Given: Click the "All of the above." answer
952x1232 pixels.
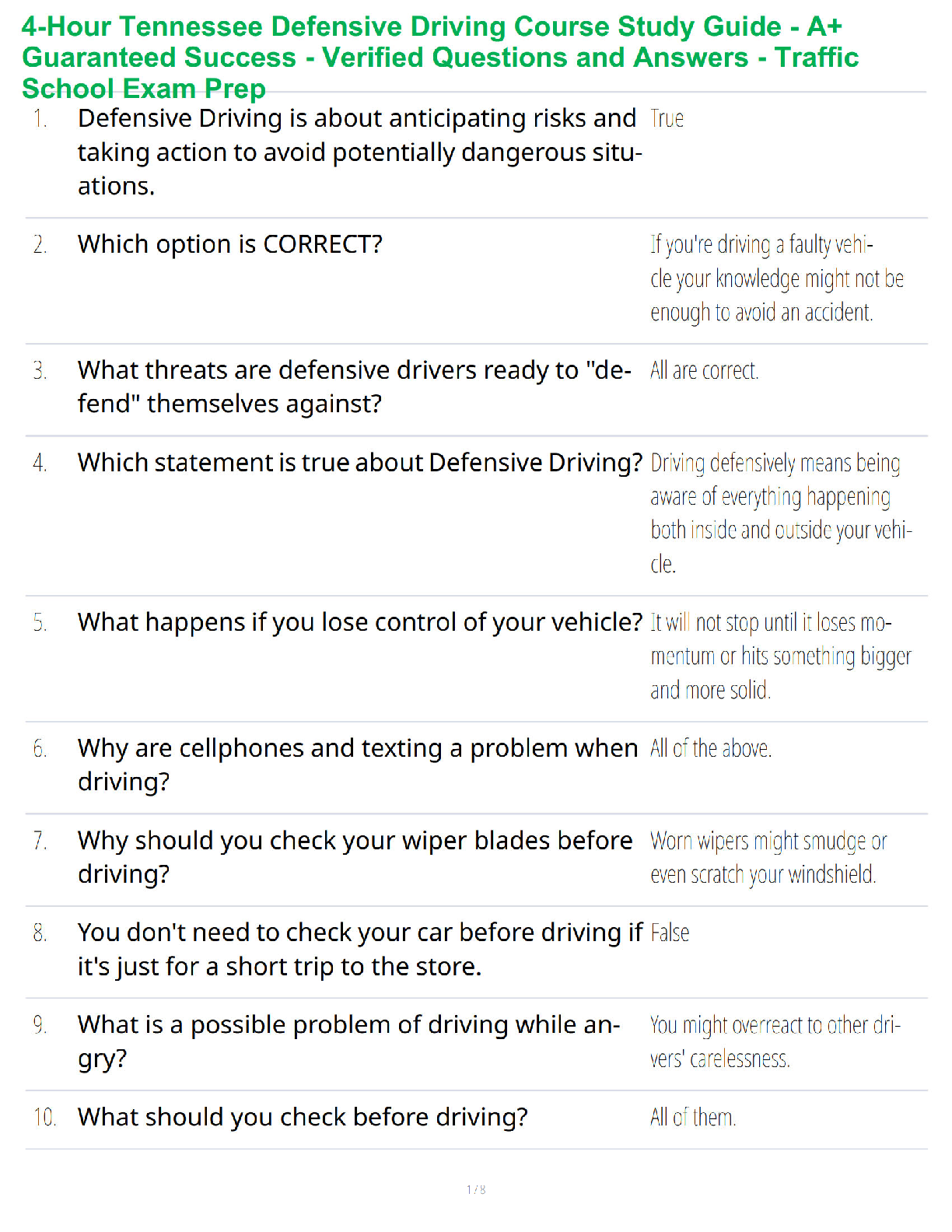Looking at the screenshot, I should 711,749.
